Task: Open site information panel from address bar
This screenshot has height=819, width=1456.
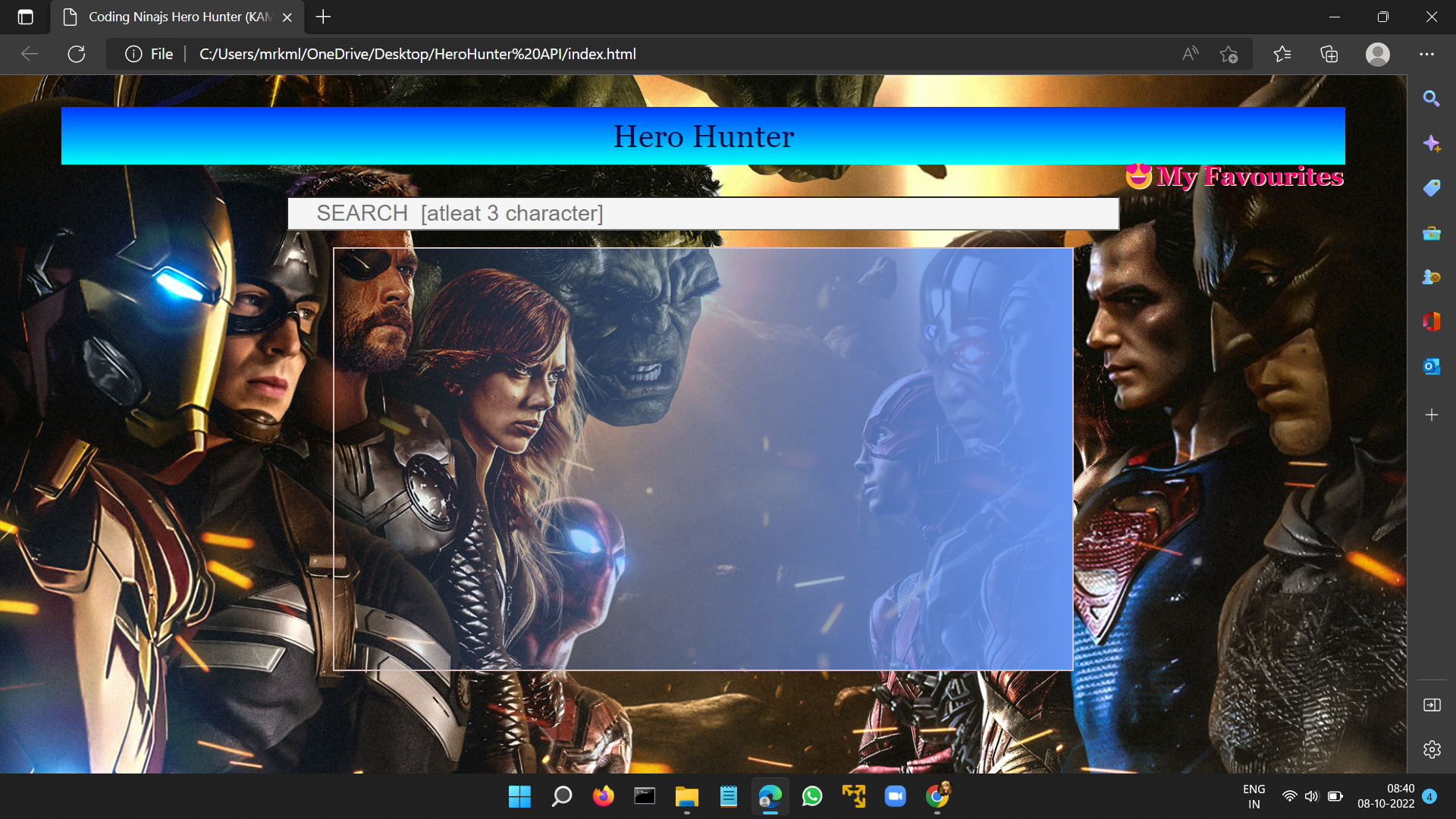Action: (x=133, y=54)
